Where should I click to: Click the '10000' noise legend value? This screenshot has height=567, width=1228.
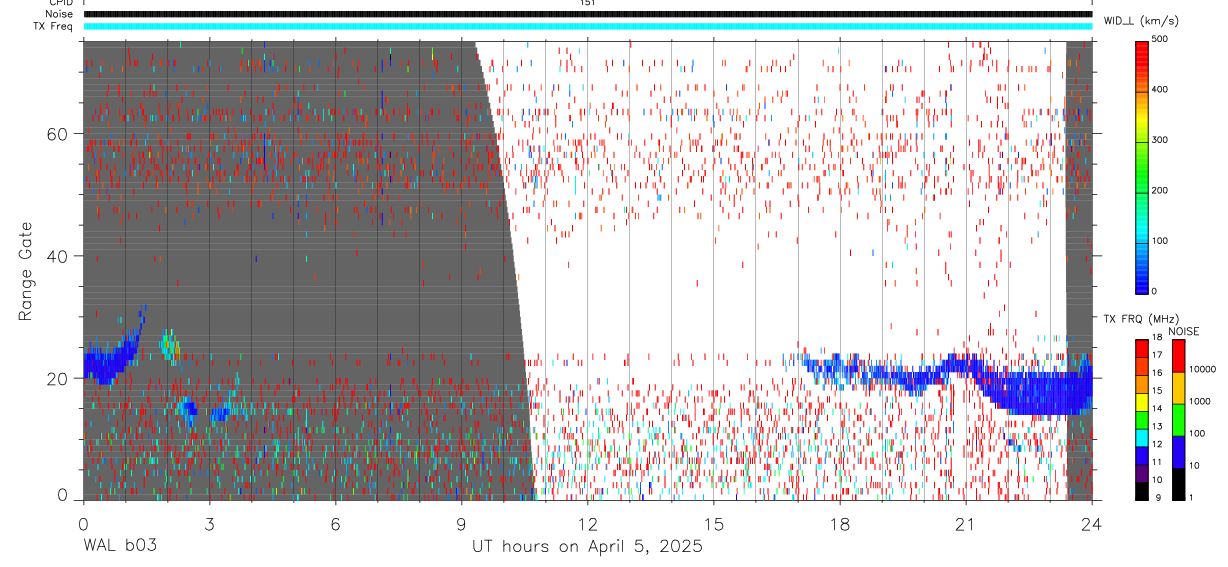pos(1203,369)
